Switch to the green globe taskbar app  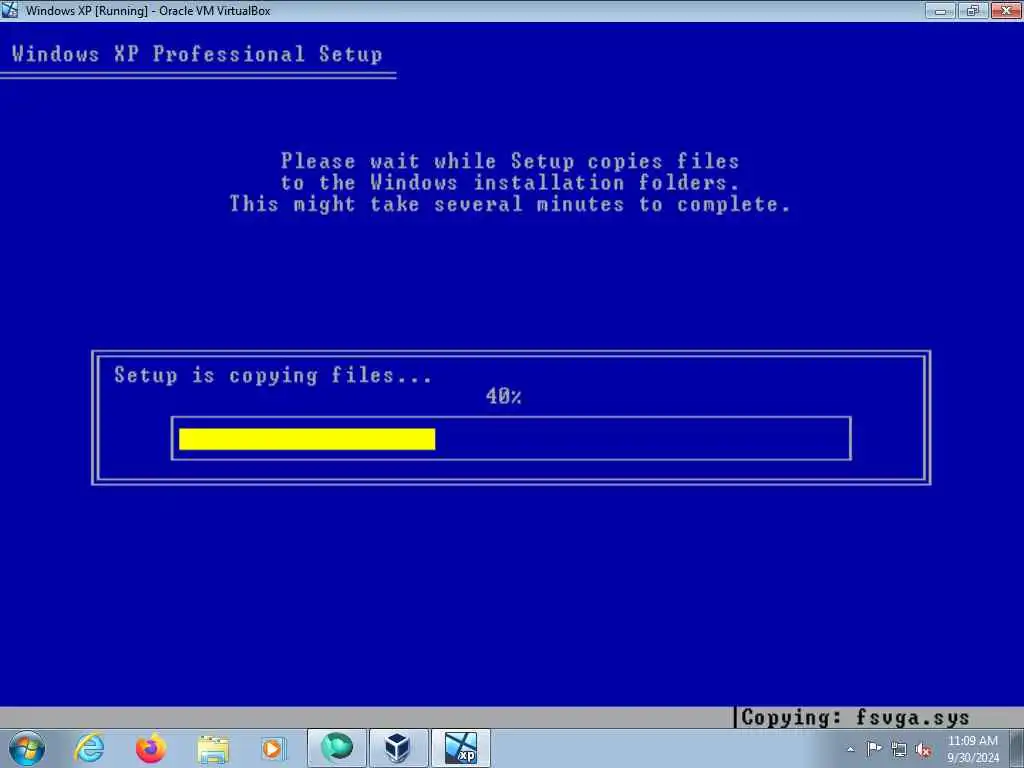(x=336, y=748)
